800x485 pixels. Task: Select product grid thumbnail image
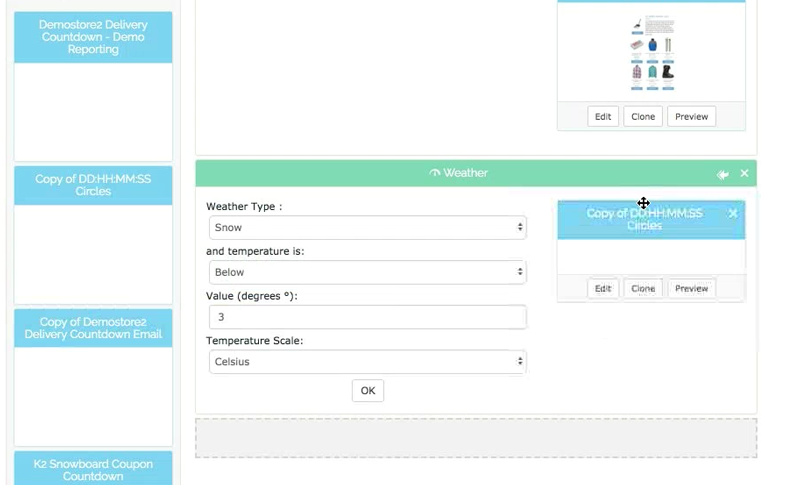(x=653, y=53)
